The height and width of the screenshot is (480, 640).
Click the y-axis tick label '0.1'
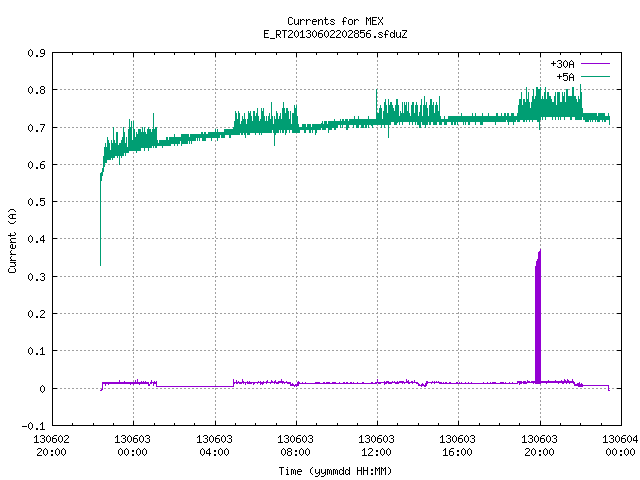[36, 351]
